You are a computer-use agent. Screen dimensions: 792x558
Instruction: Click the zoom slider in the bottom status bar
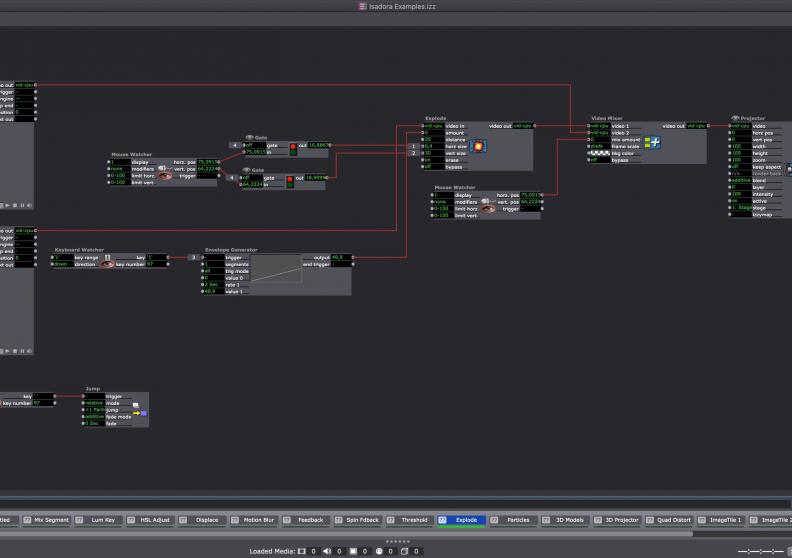pos(761,551)
